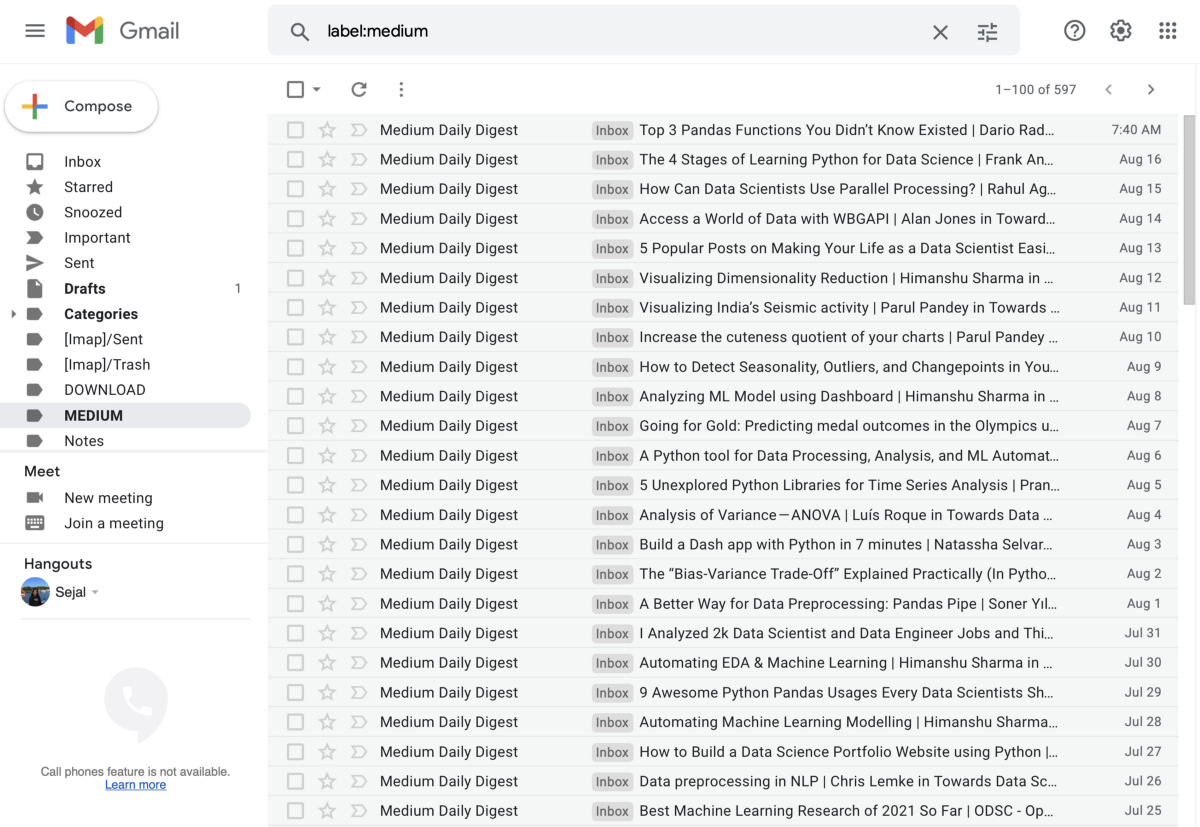Click the Join a meeting keyboard icon

[35, 523]
